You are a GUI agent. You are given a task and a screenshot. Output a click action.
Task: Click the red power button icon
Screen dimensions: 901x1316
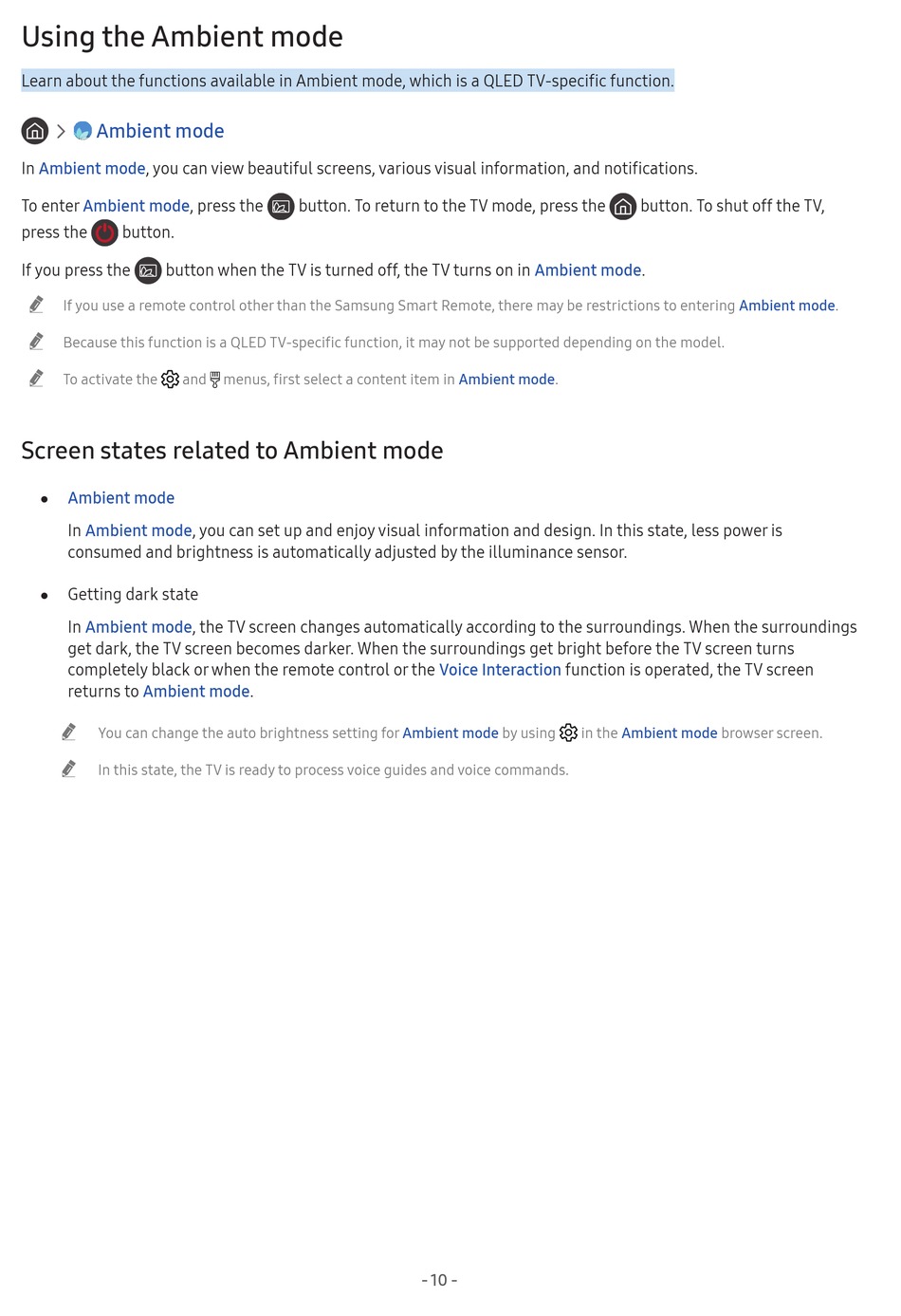coord(104,232)
